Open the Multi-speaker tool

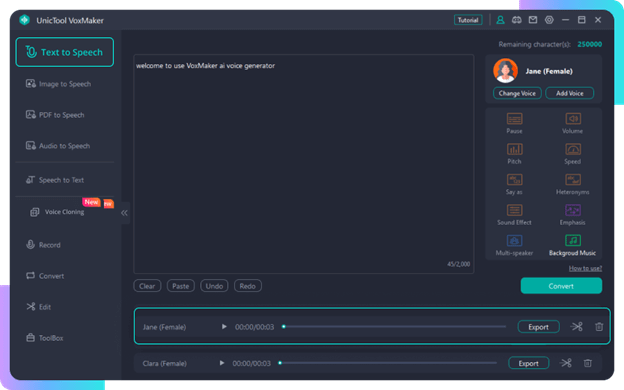click(514, 241)
